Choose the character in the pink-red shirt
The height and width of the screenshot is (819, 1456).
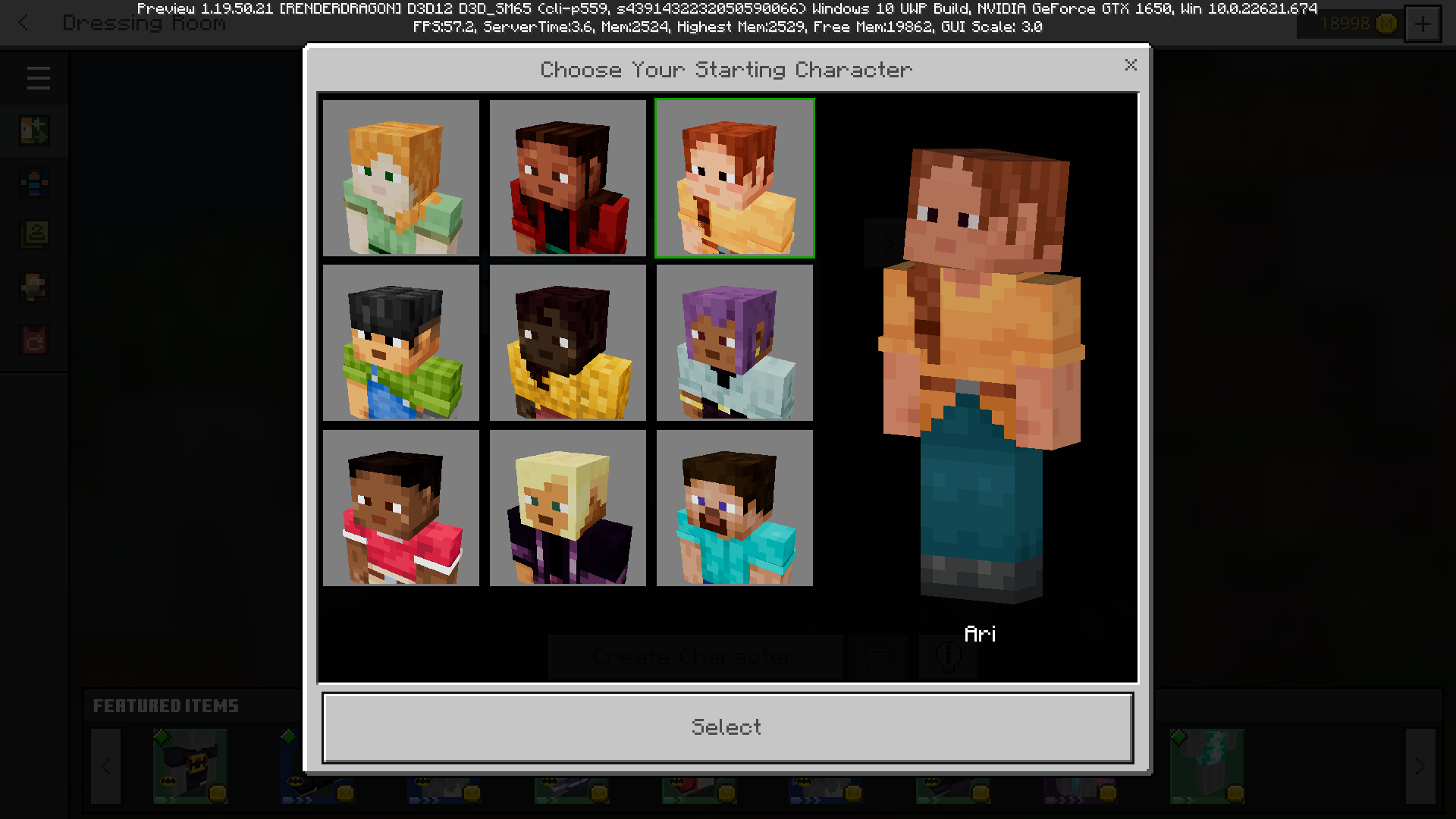click(401, 508)
